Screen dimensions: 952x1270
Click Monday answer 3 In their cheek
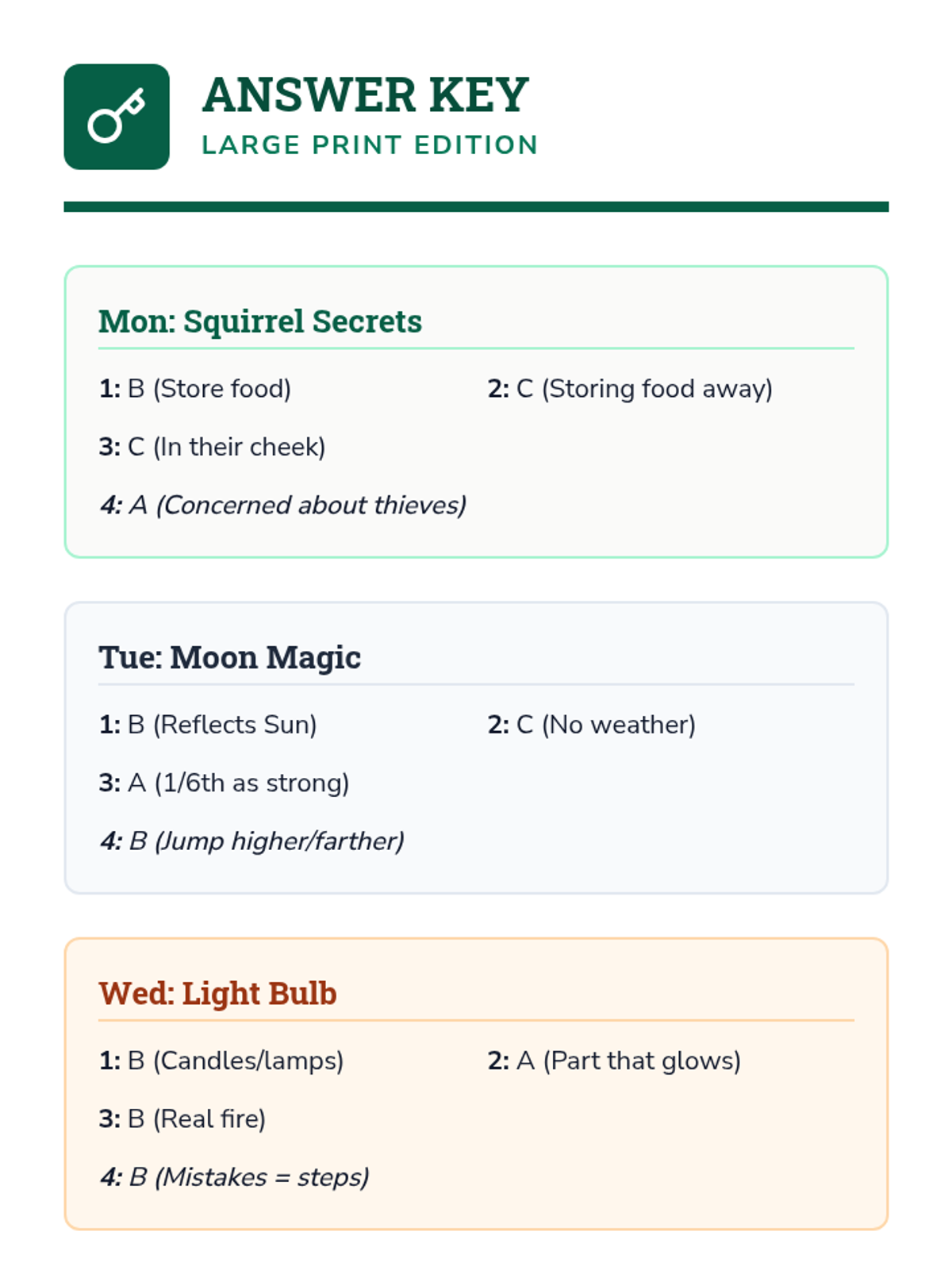coord(212,447)
